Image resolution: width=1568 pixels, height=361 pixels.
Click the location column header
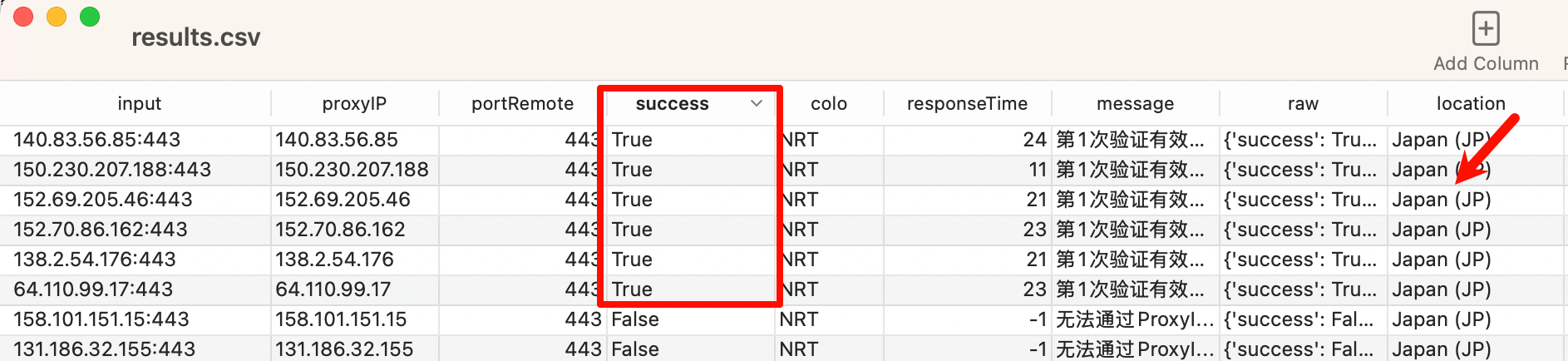[x=1471, y=104]
